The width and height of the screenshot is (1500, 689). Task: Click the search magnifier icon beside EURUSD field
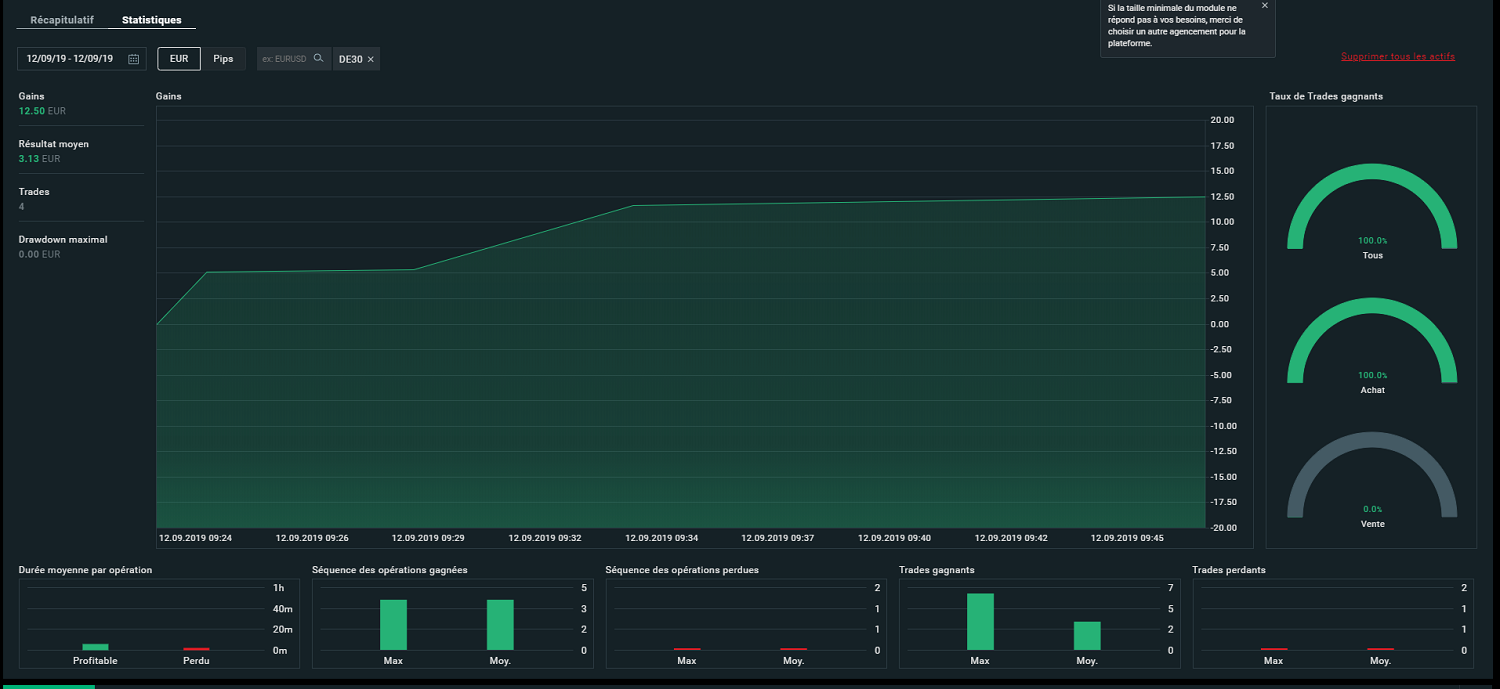tap(318, 58)
